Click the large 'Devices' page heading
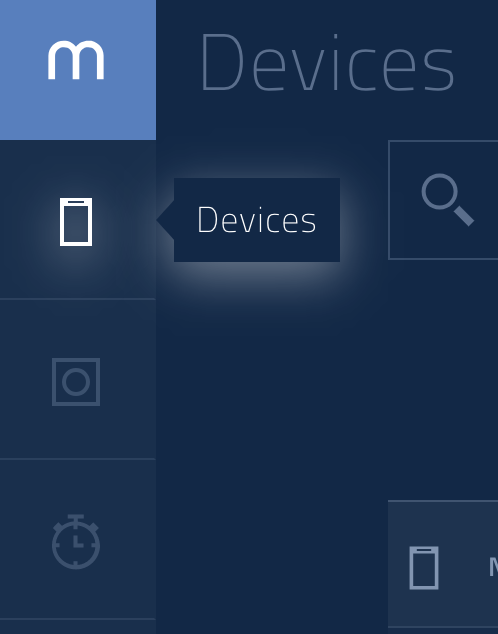The image size is (498, 634). [x=328, y=63]
